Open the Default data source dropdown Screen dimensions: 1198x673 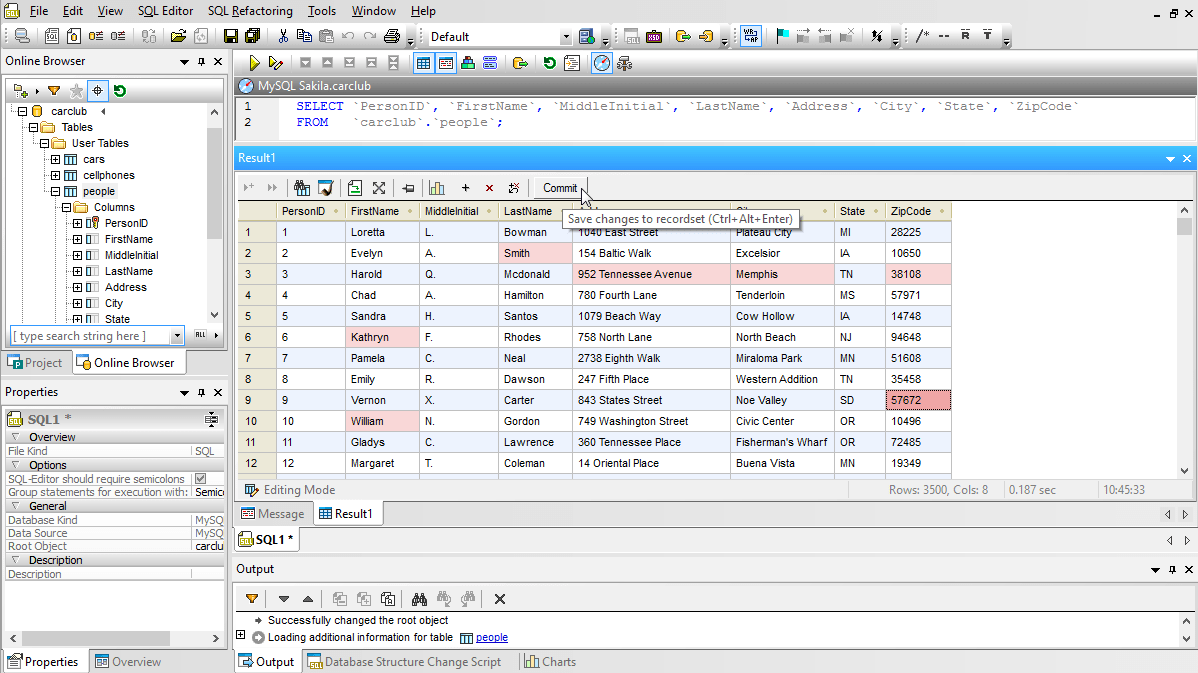point(566,37)
